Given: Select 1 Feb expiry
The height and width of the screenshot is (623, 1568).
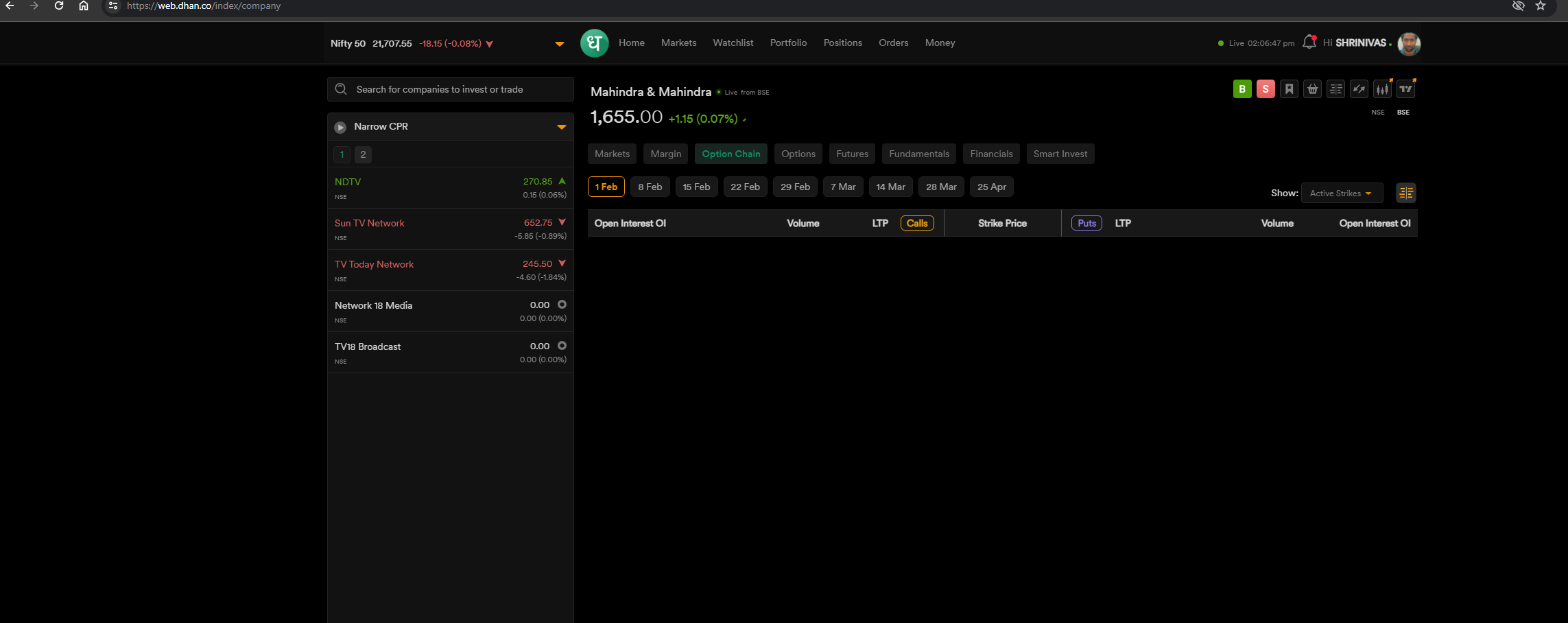Looking at the screenshot, I should 606,187.
